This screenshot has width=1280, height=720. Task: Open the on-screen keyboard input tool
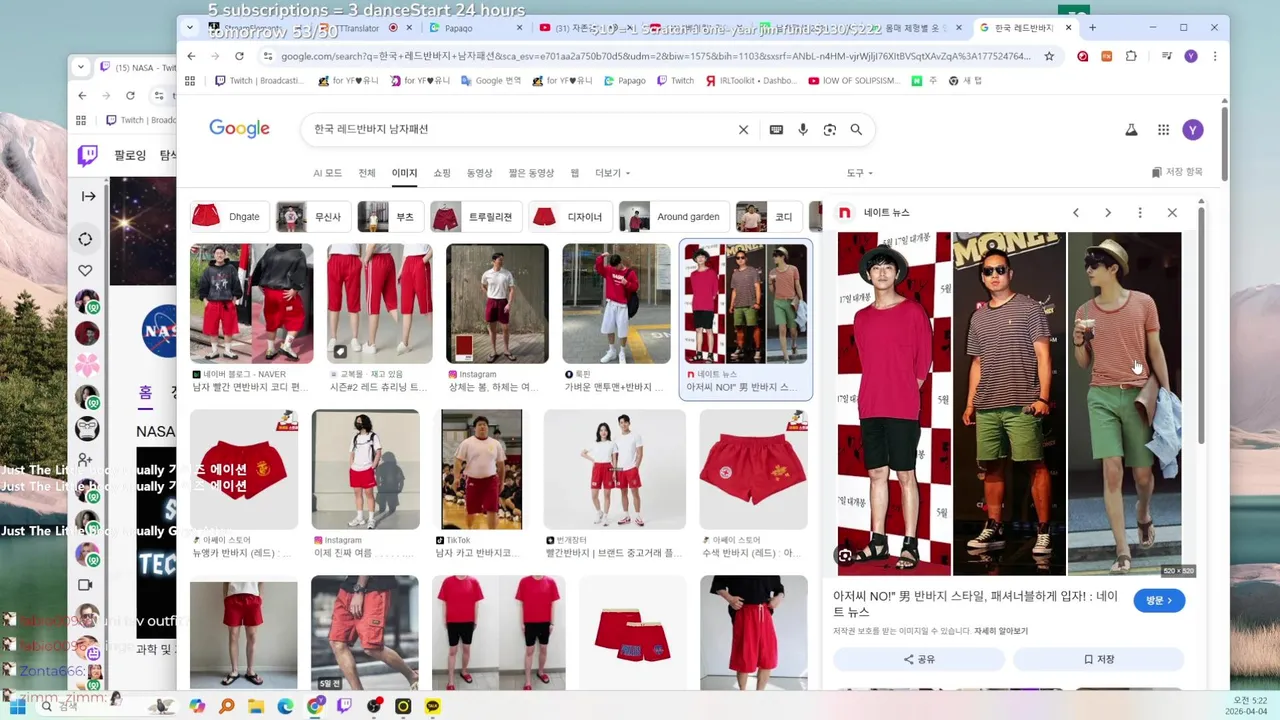pyautogui.click(x=776, y=130)
